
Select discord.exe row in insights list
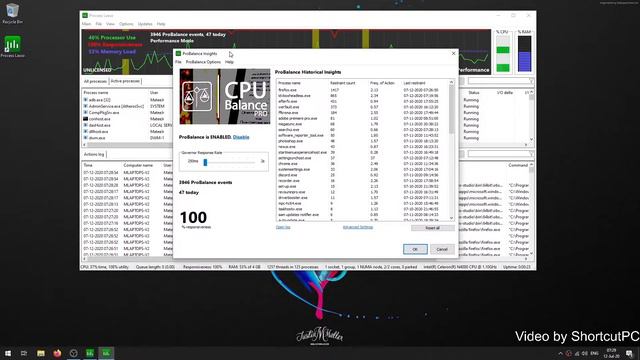click(x=362, y=175)
